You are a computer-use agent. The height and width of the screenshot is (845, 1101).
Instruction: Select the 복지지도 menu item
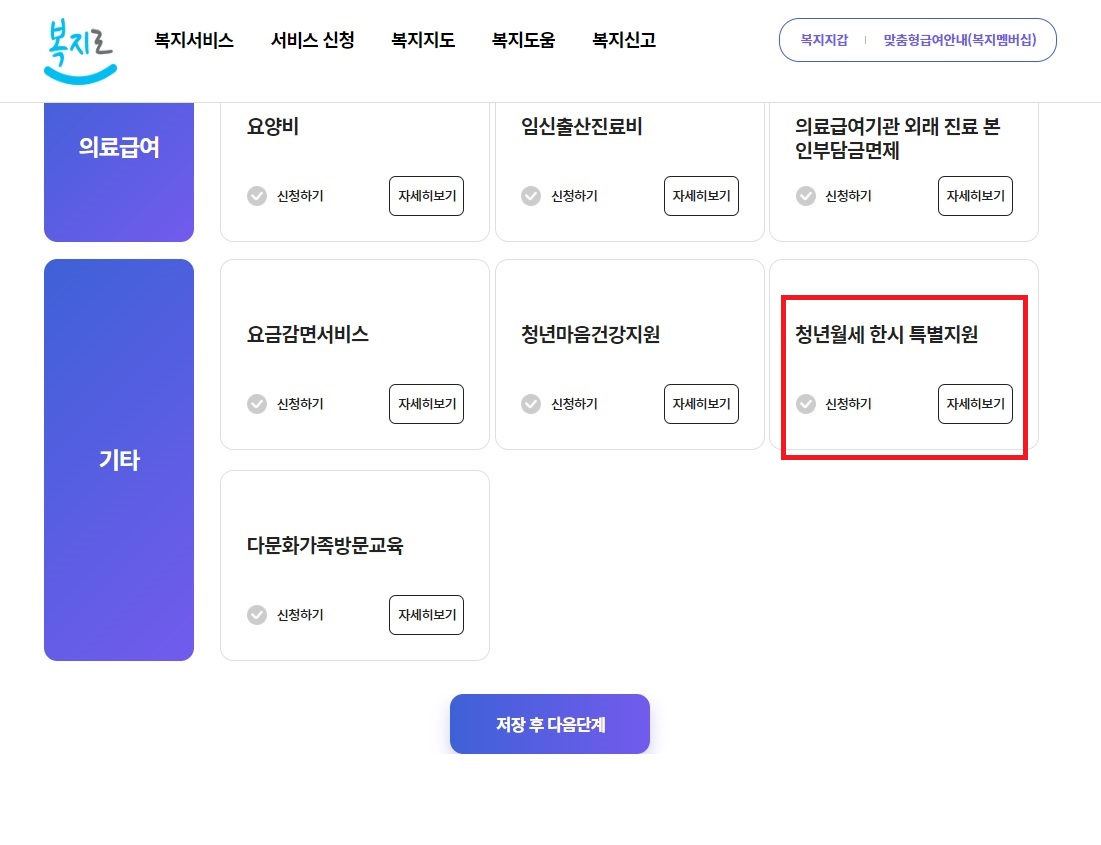[x=422, y=41]
